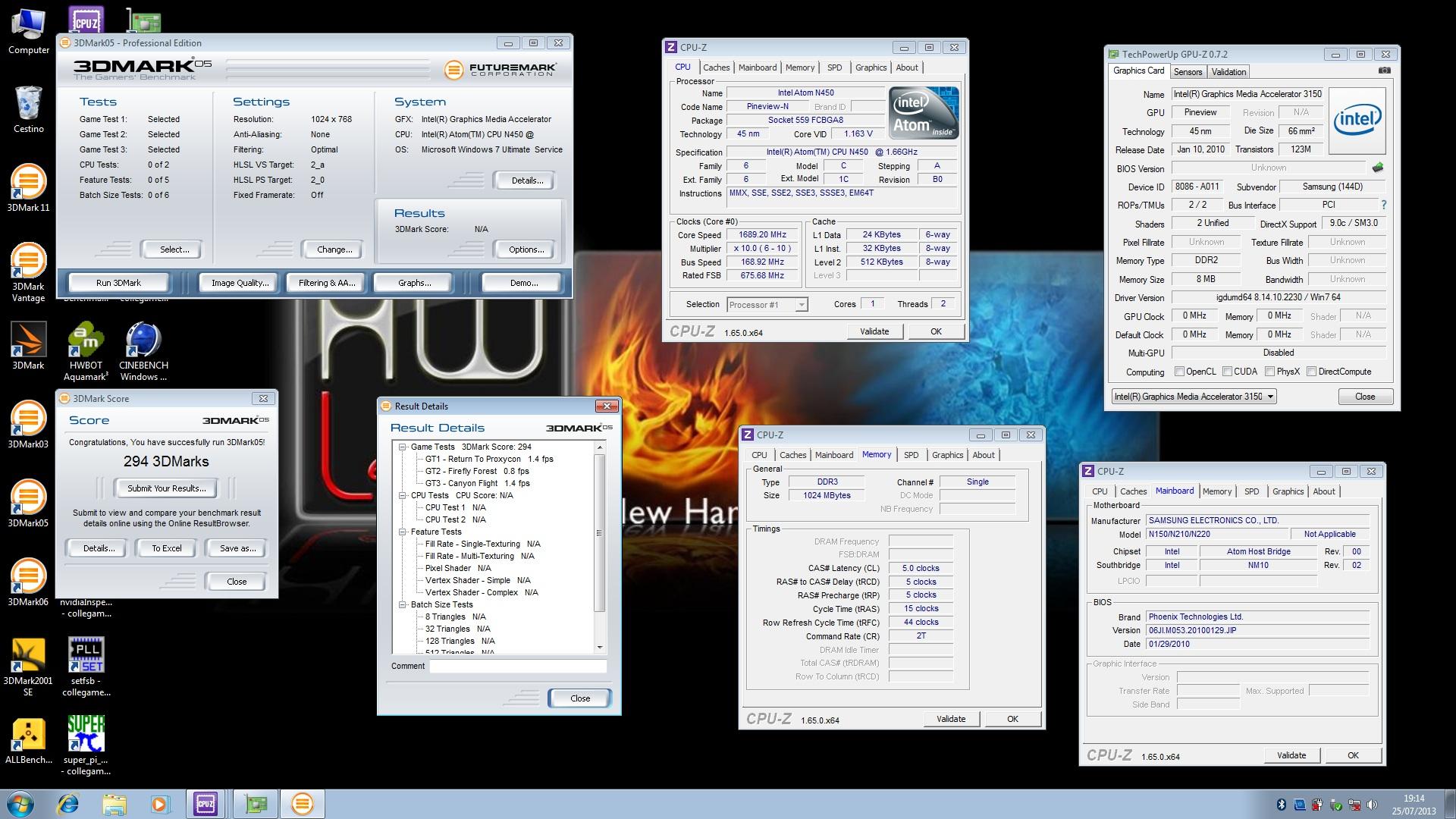
Task: Launch the 3DMark 11 desktop shortcut
Action: click(x=28, y=187)
